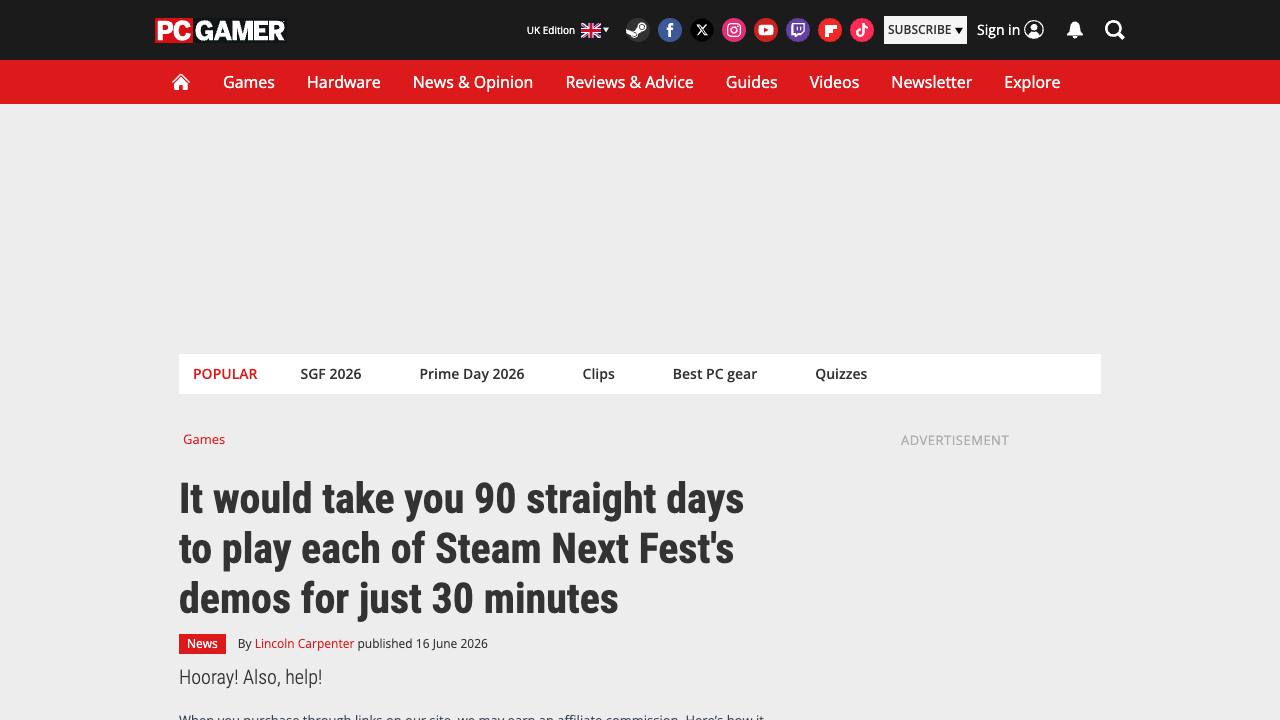Click the 'published 16 June 2026' date

(423, 644)
